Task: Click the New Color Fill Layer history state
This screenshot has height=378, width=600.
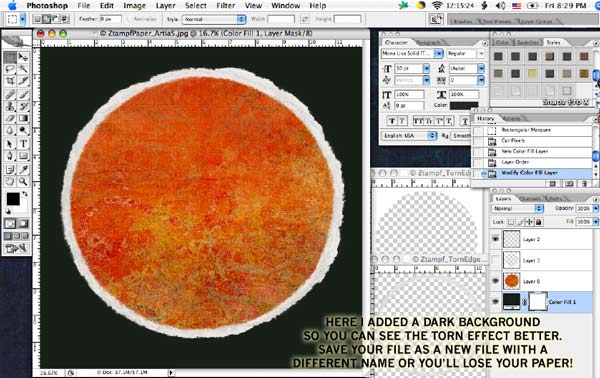Action: (533, 152)
